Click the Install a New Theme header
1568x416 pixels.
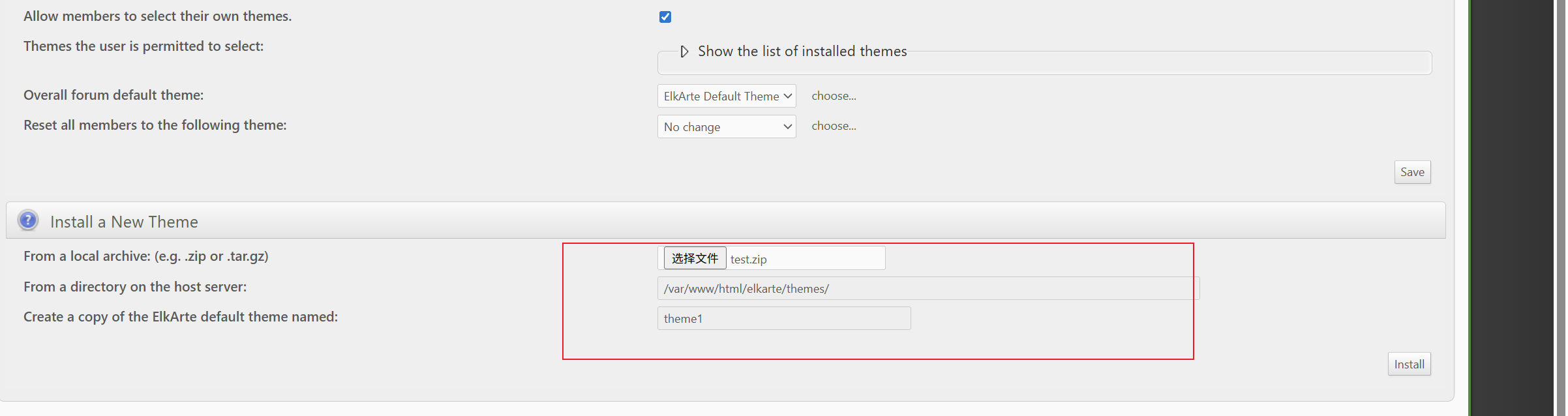(x=124, y=222)
